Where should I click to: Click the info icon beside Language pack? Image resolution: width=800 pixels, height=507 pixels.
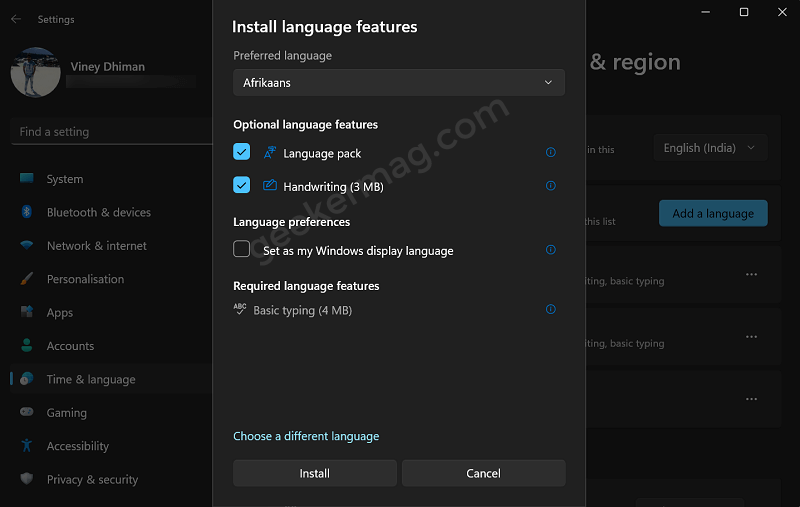(x=551, y=152)
